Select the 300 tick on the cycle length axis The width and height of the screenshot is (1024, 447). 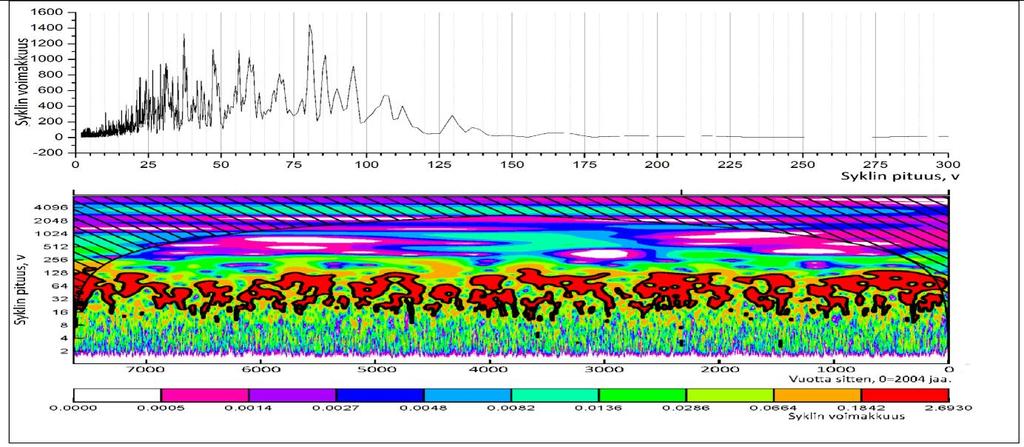(948, 164)
